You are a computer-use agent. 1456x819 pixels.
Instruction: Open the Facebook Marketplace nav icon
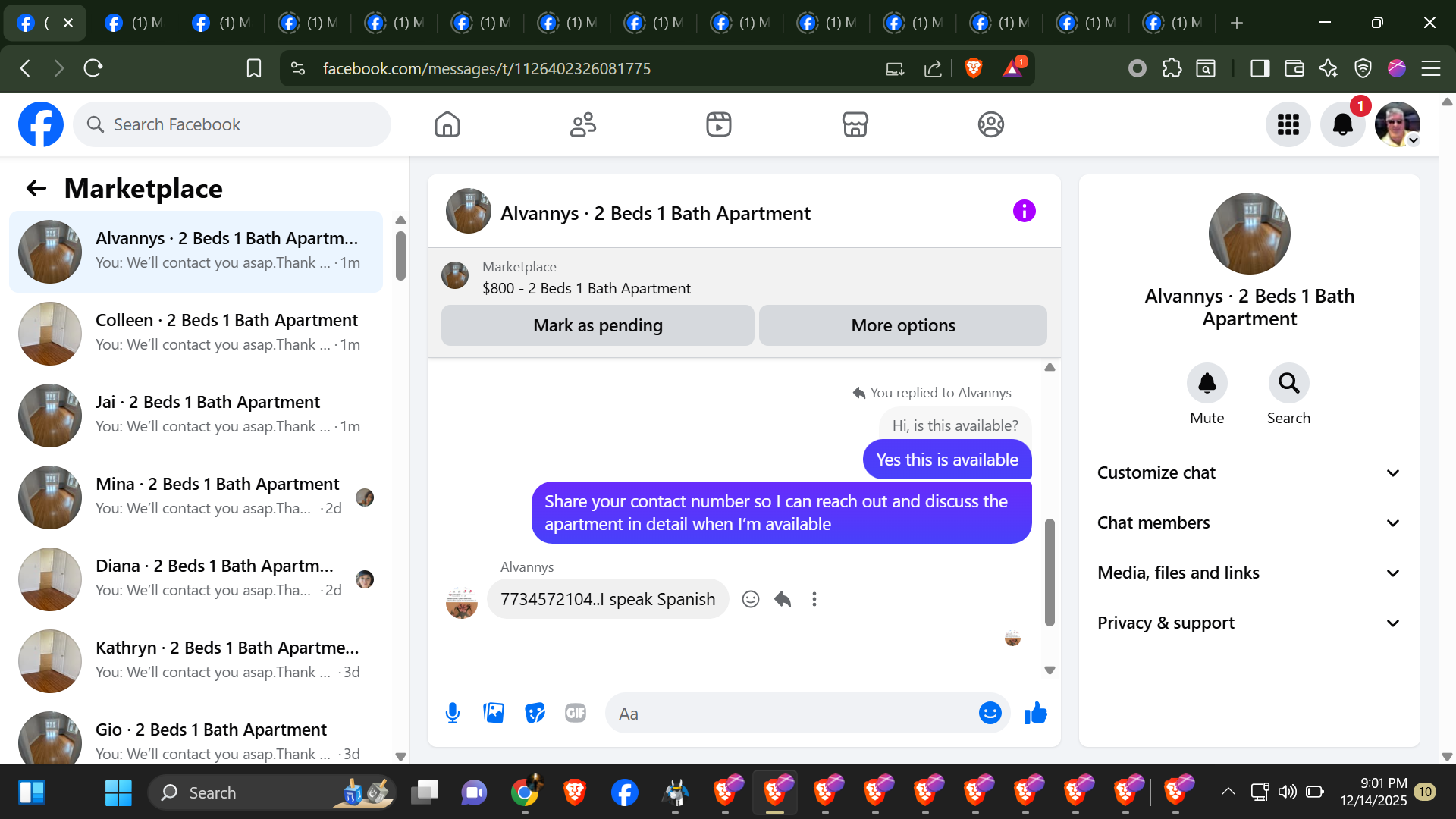[855, 124]
